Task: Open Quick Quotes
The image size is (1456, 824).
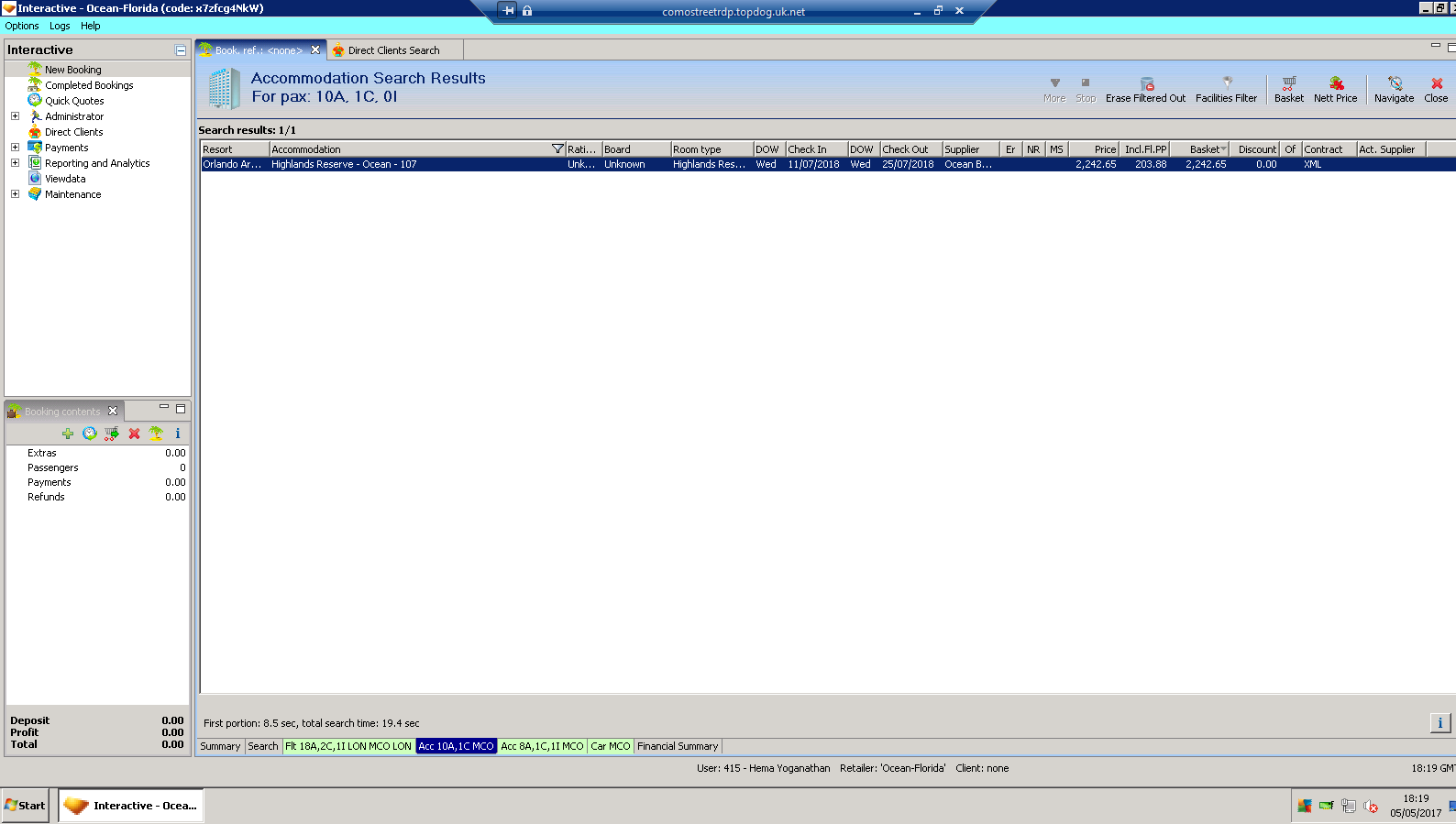Action: (74, 101)
